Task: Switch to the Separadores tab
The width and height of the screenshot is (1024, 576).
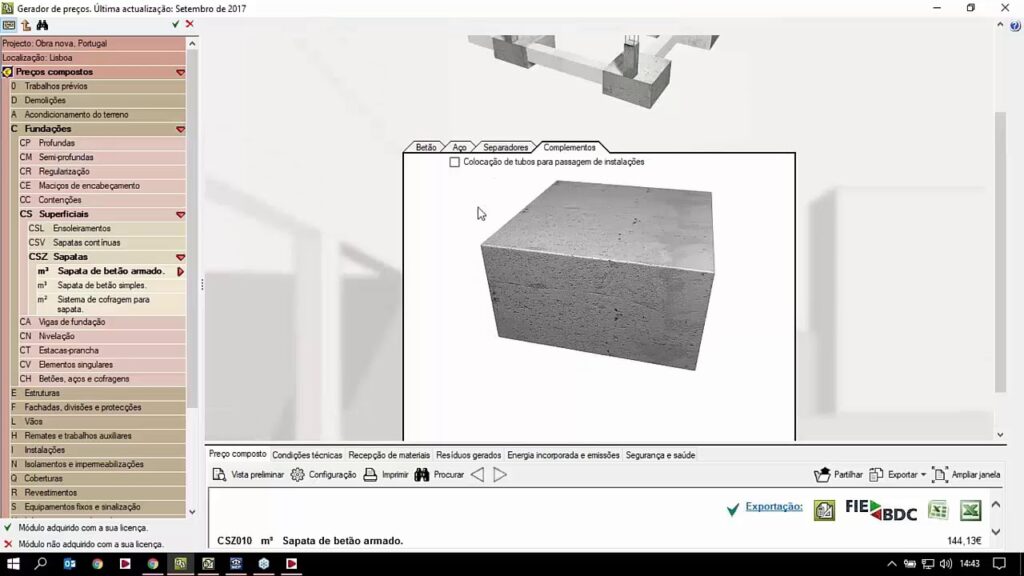Action: pos(505,148)
